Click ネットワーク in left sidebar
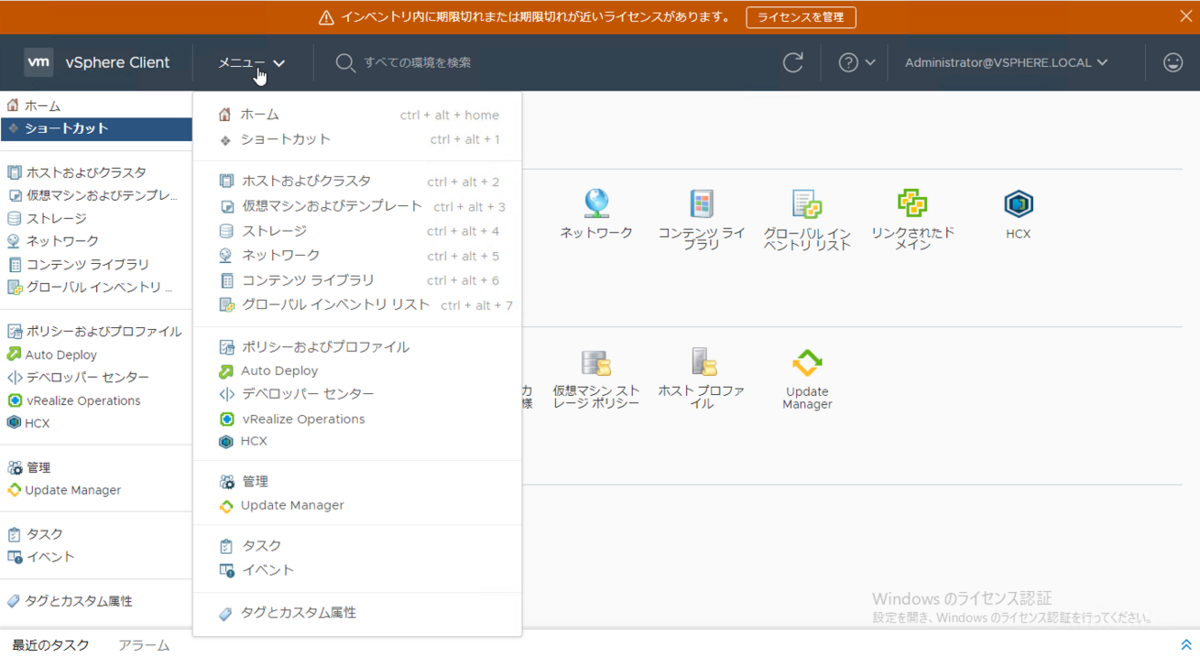 [96, 241]
